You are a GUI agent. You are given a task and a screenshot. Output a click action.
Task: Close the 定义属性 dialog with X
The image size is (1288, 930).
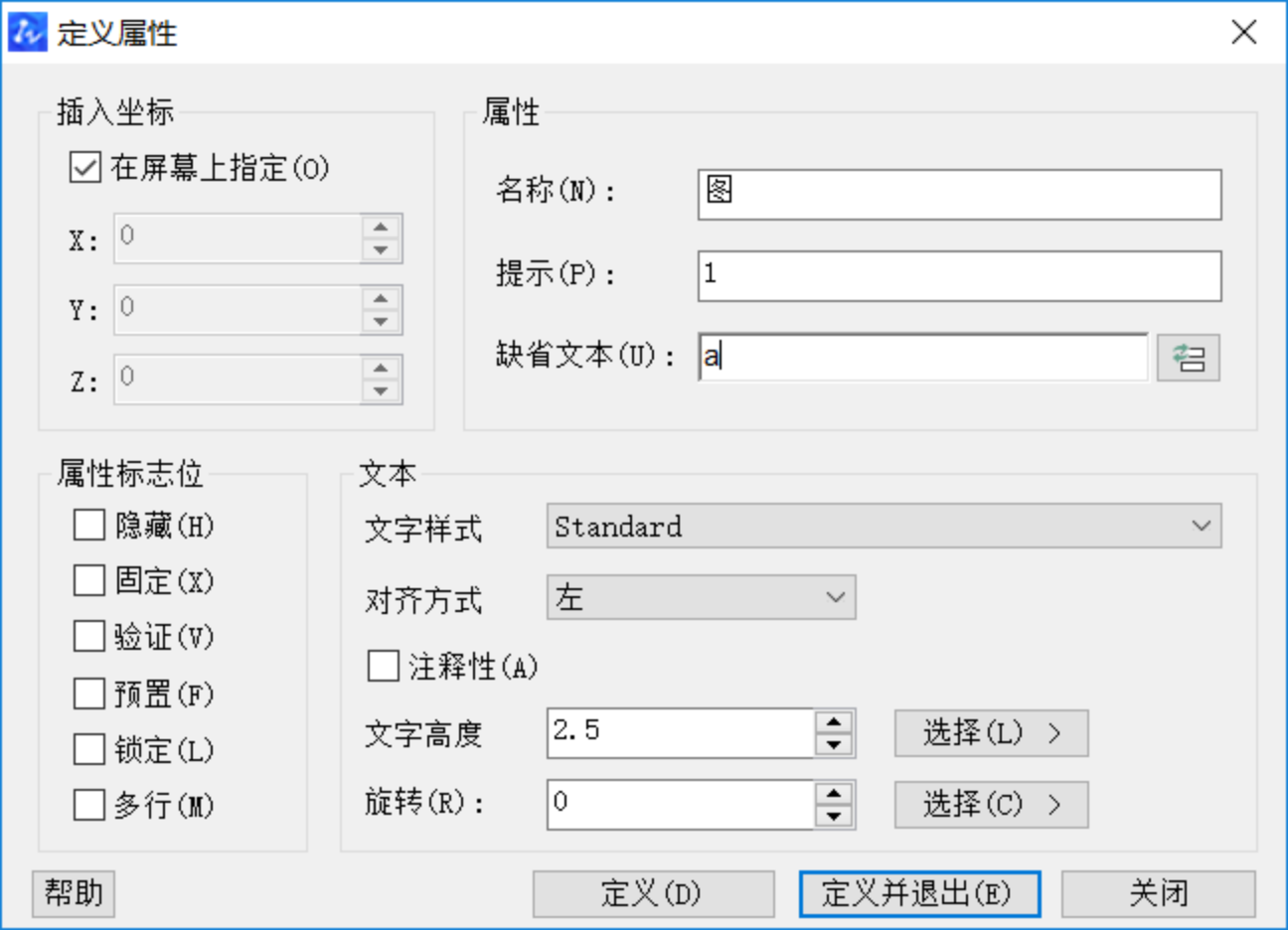(x=1243, y=32)
